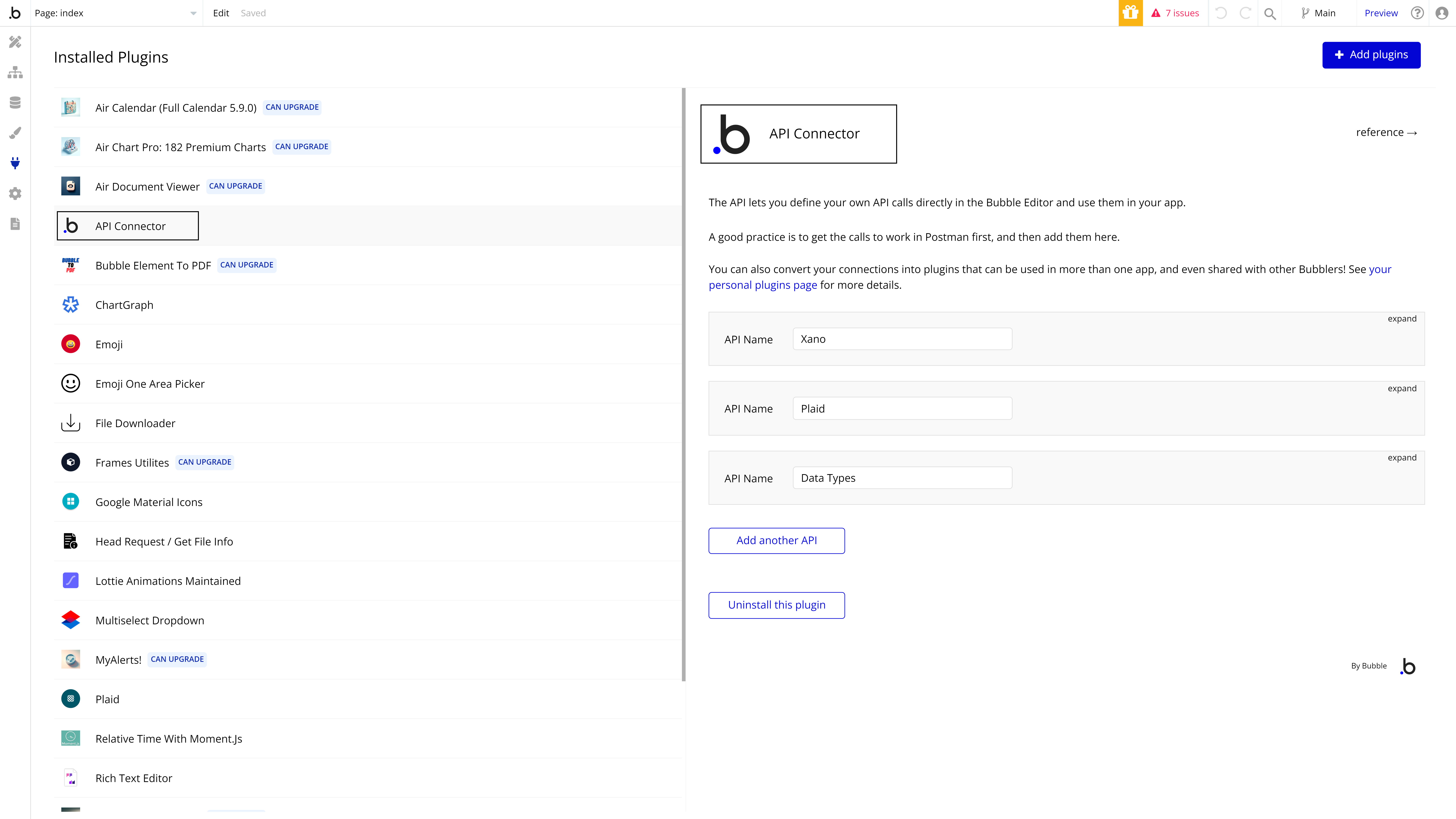
Task: Click the Google Material Icons plugin icon
Action: [71, 501]
